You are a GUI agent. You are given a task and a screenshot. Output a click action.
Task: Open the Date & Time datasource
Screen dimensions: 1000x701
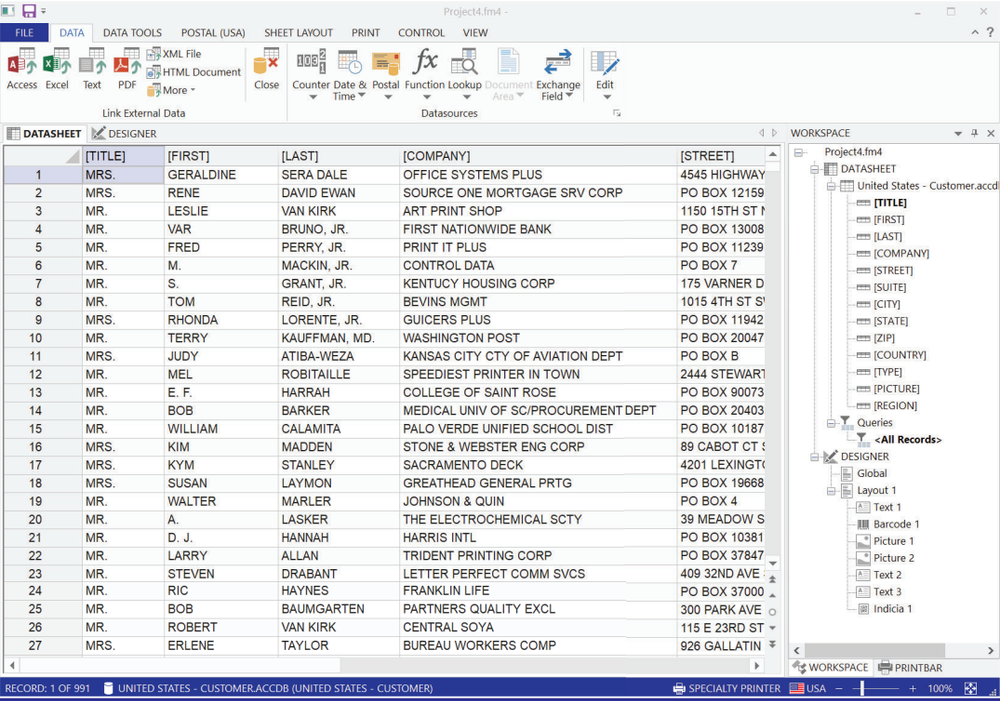[x=349, y=74]
